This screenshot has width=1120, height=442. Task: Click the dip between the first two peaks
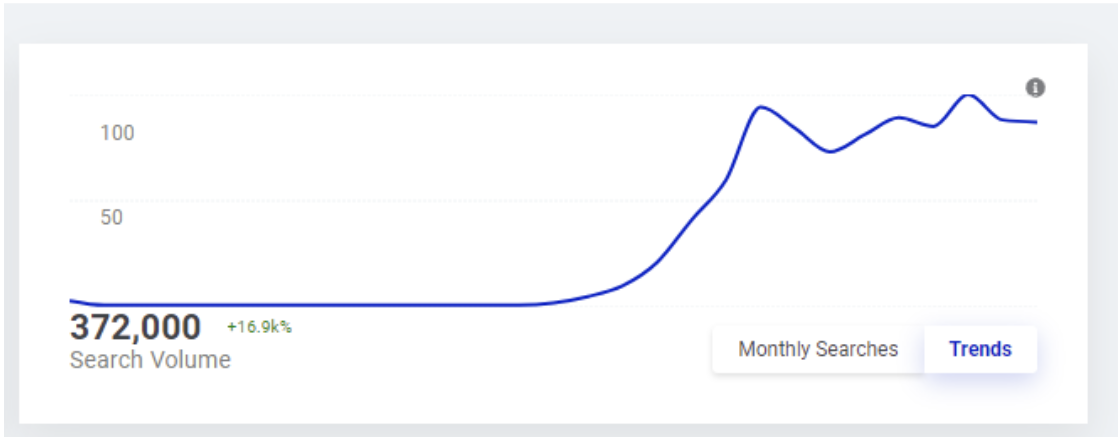click(x=830, y=152)
